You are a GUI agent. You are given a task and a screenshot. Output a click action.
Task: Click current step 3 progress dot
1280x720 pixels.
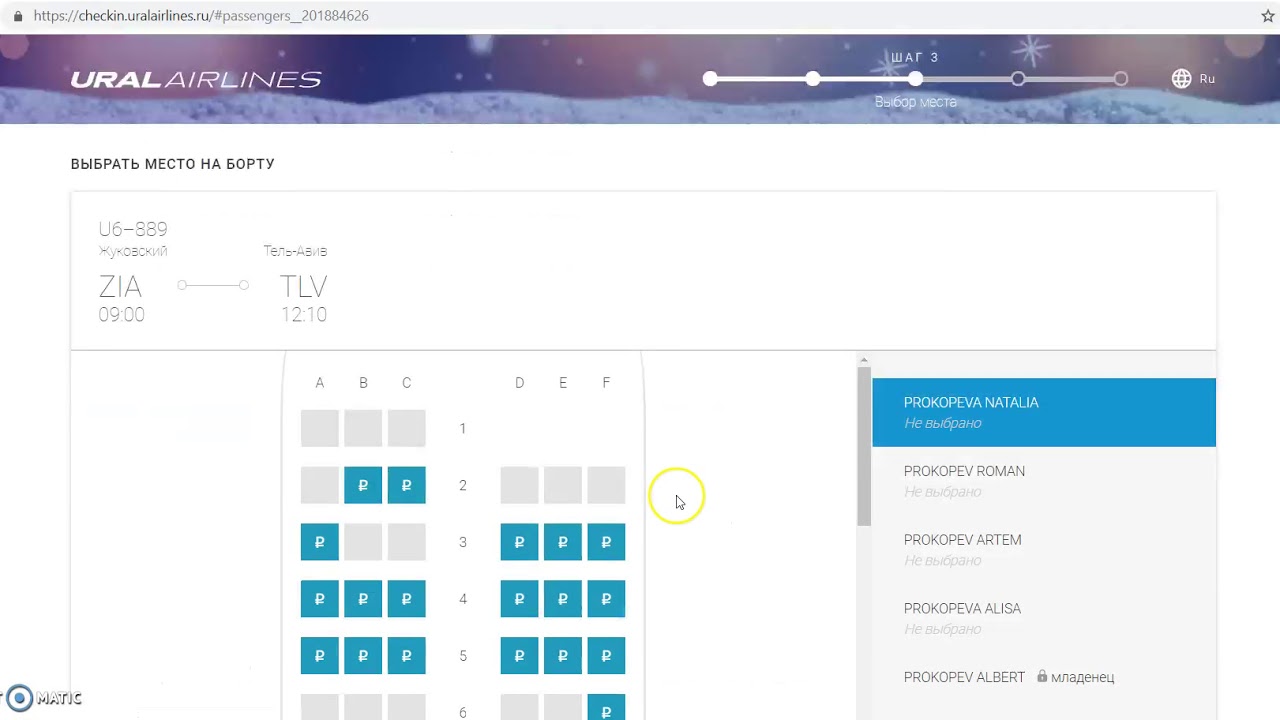click(x=915, y=79)
